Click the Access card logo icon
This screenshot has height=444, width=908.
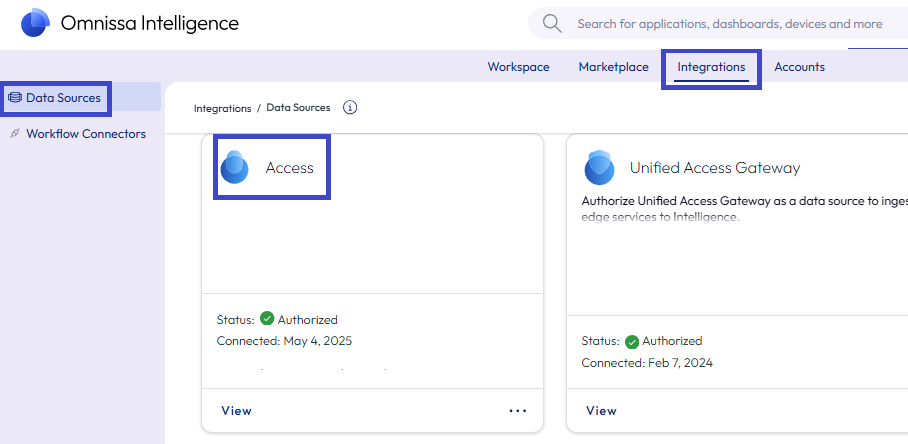click(235, 167)
